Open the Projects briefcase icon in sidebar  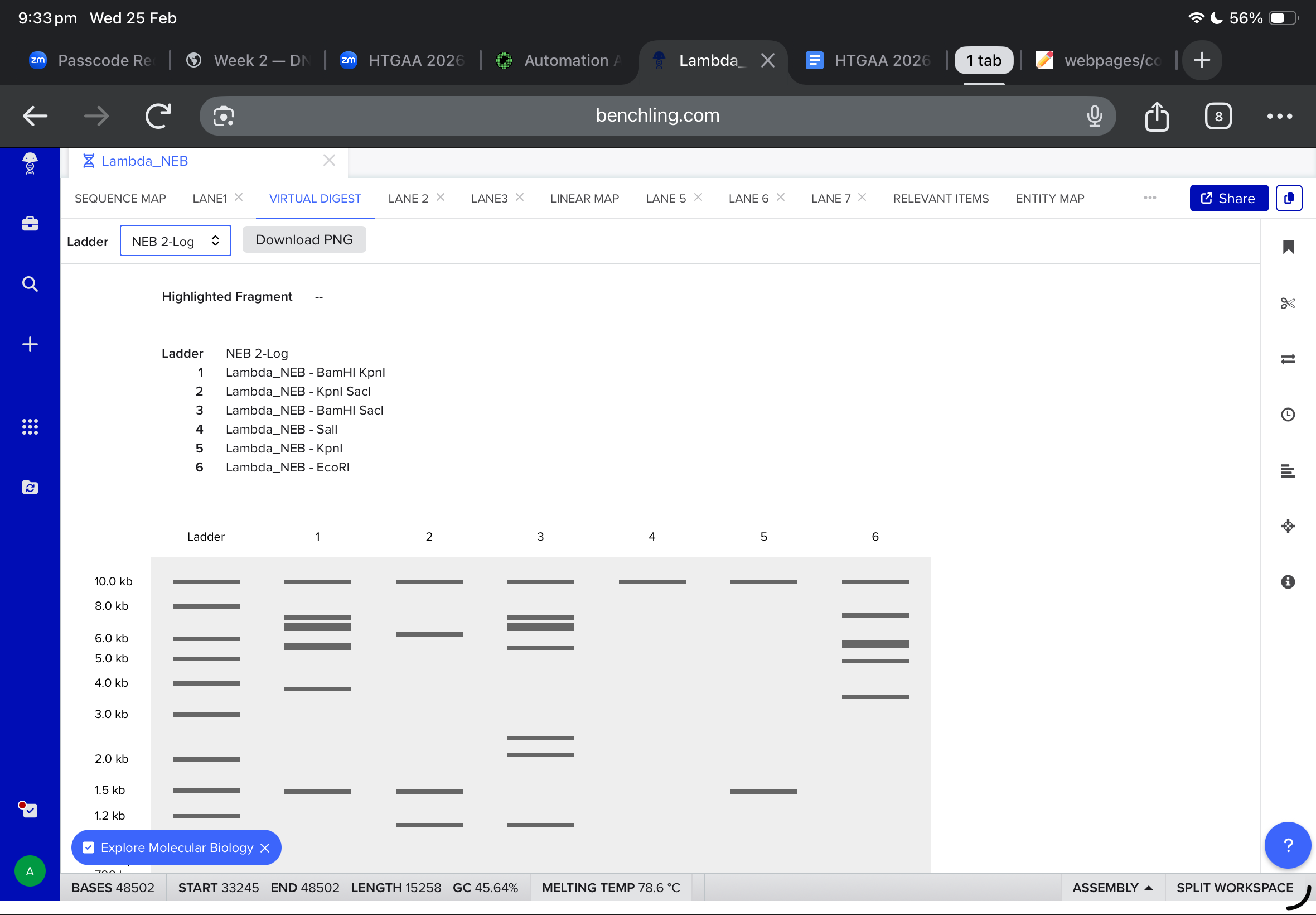30,223
